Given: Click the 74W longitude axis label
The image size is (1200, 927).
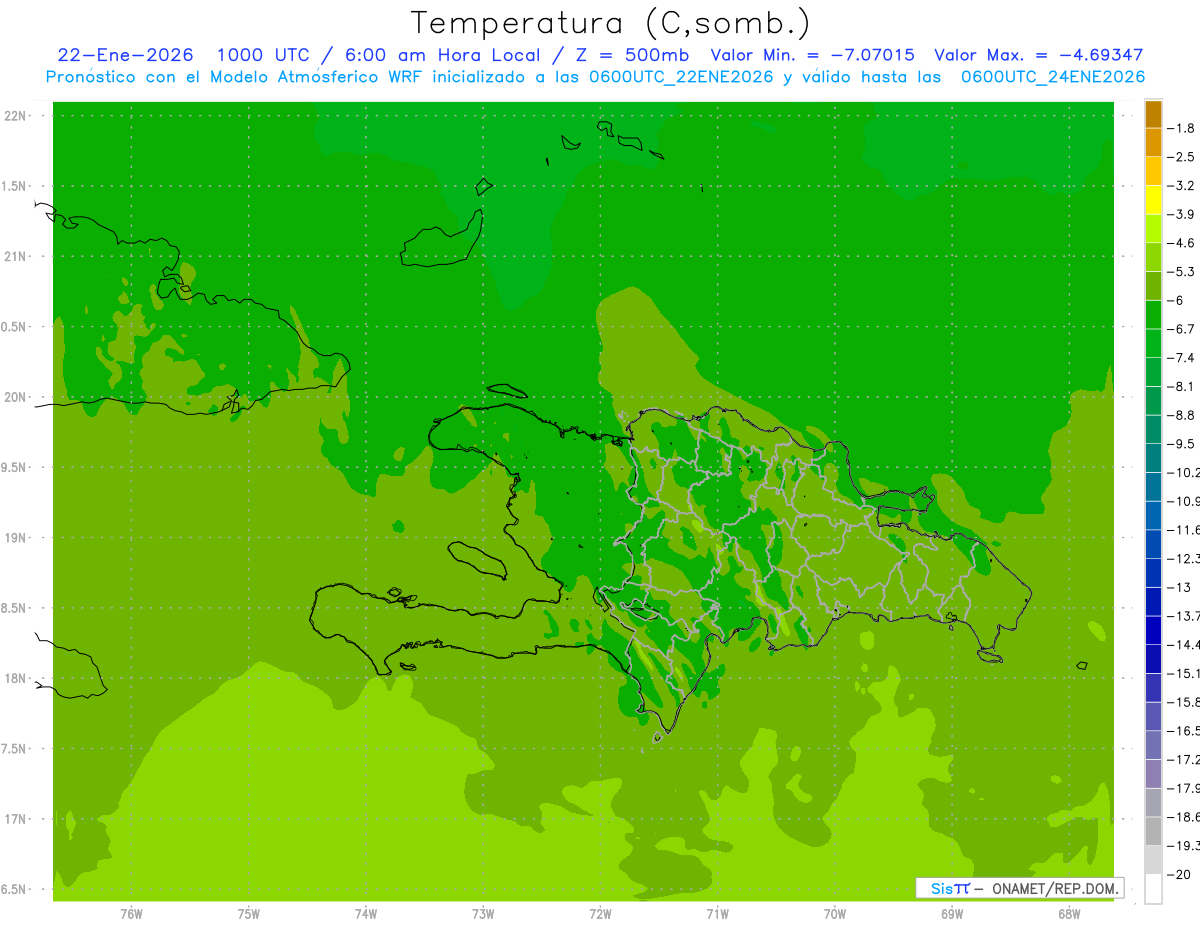Looking at the screenshot, I should pyautogui.click(x=366, y=914).
